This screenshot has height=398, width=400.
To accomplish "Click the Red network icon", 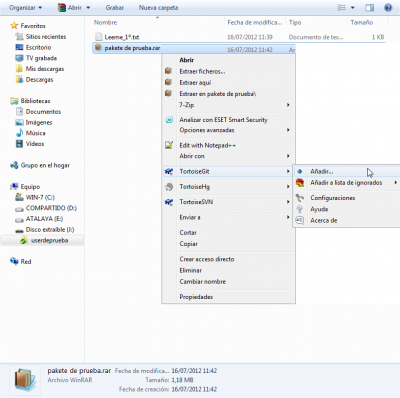I will [x=14, y=261].
